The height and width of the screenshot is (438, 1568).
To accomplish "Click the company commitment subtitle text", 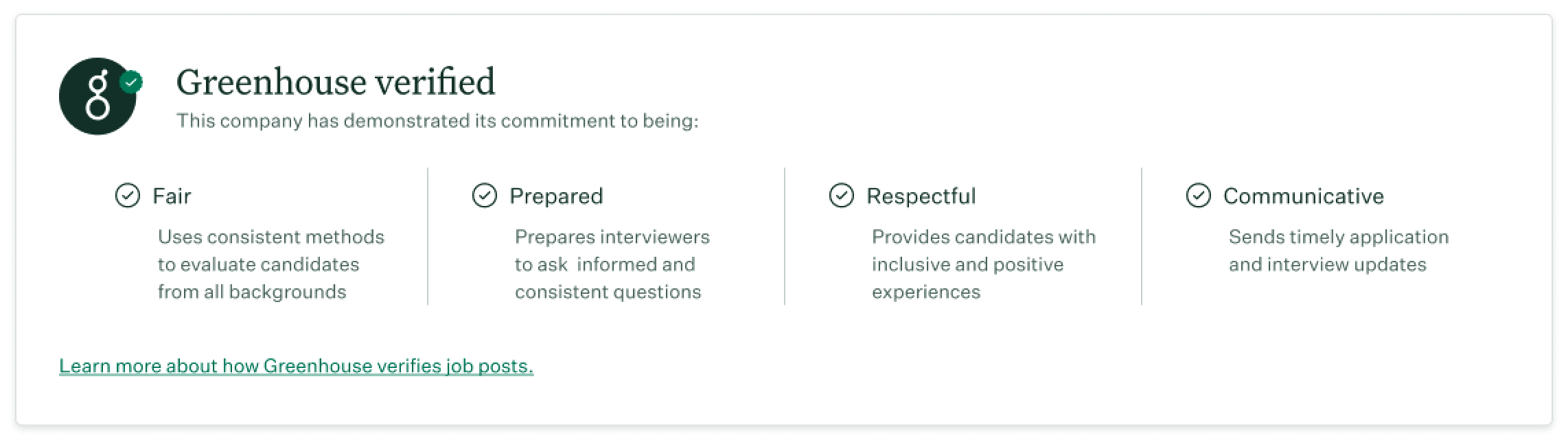I will click(437, 121).
